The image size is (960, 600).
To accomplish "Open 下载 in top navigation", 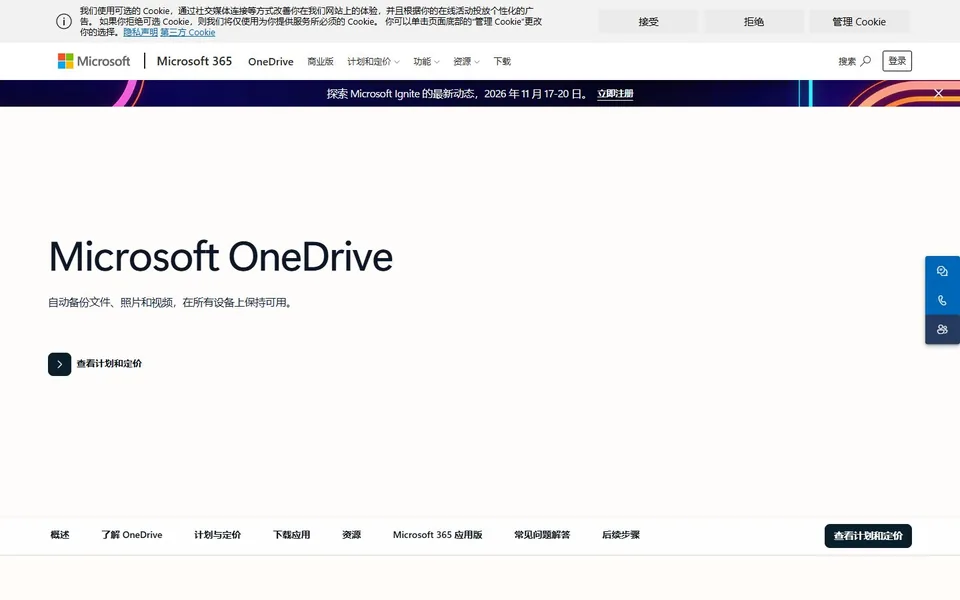I will coord(502,61).
